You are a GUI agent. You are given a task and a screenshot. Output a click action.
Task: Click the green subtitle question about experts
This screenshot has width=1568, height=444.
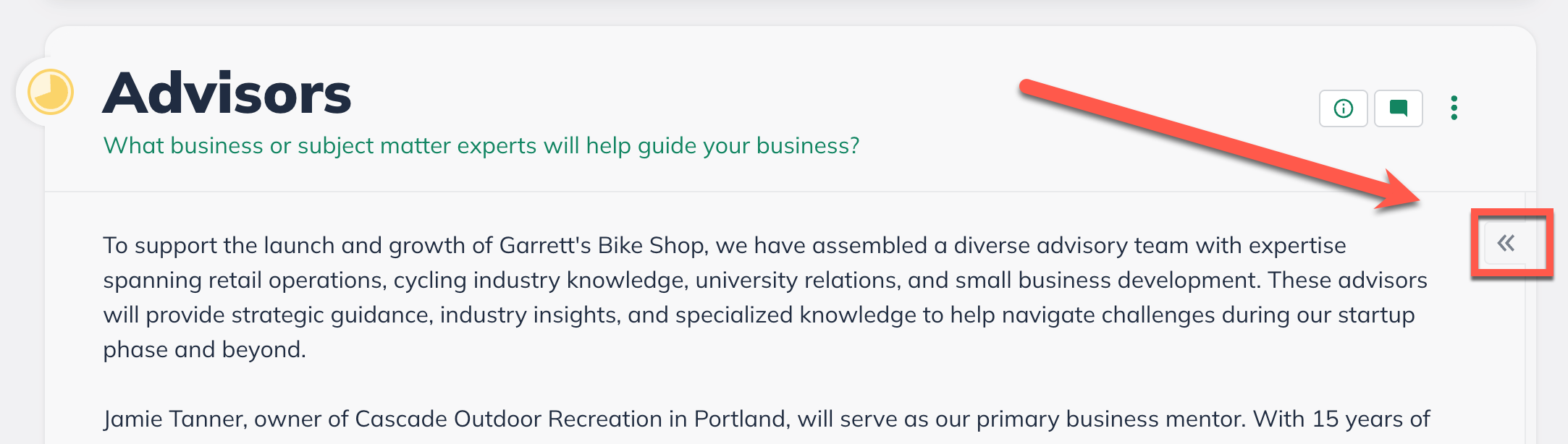point(481,146)
